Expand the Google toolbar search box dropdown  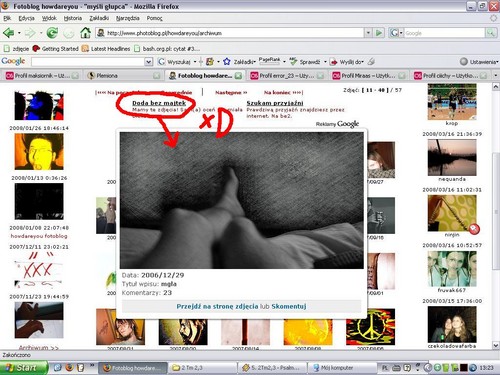coord(149,62)
